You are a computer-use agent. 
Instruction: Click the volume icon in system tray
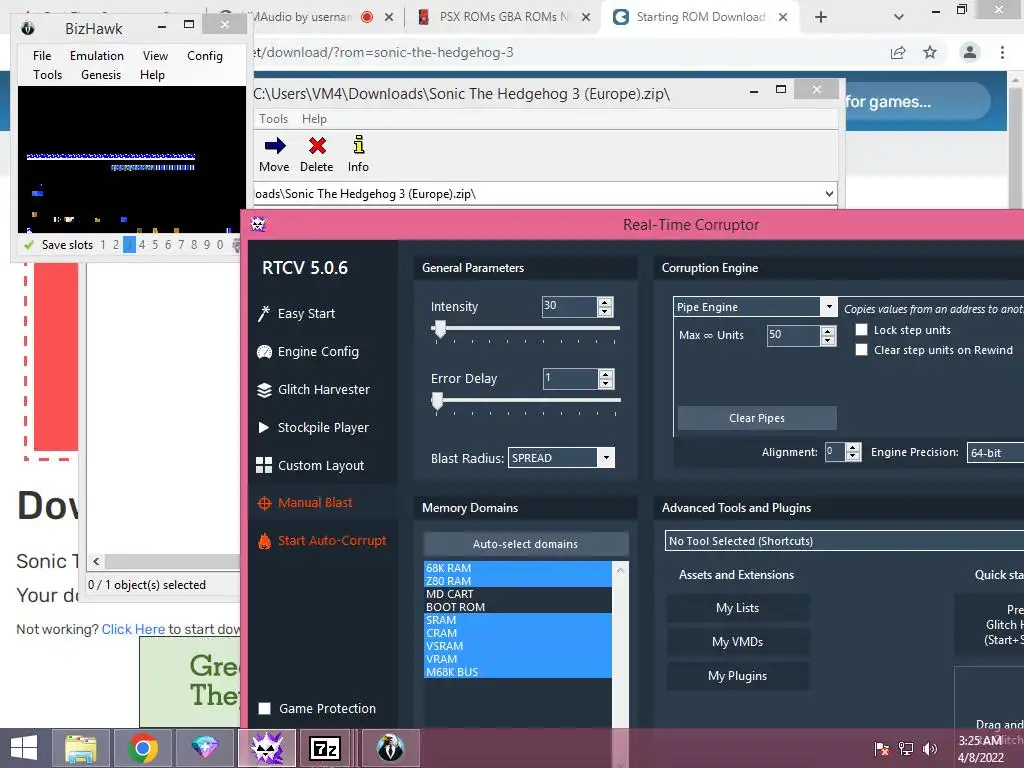point(929,748)
